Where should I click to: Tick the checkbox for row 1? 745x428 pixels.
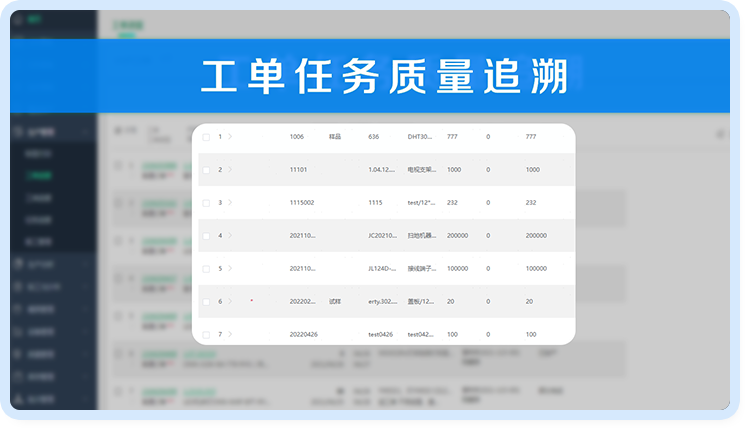(x=206, y=137)
